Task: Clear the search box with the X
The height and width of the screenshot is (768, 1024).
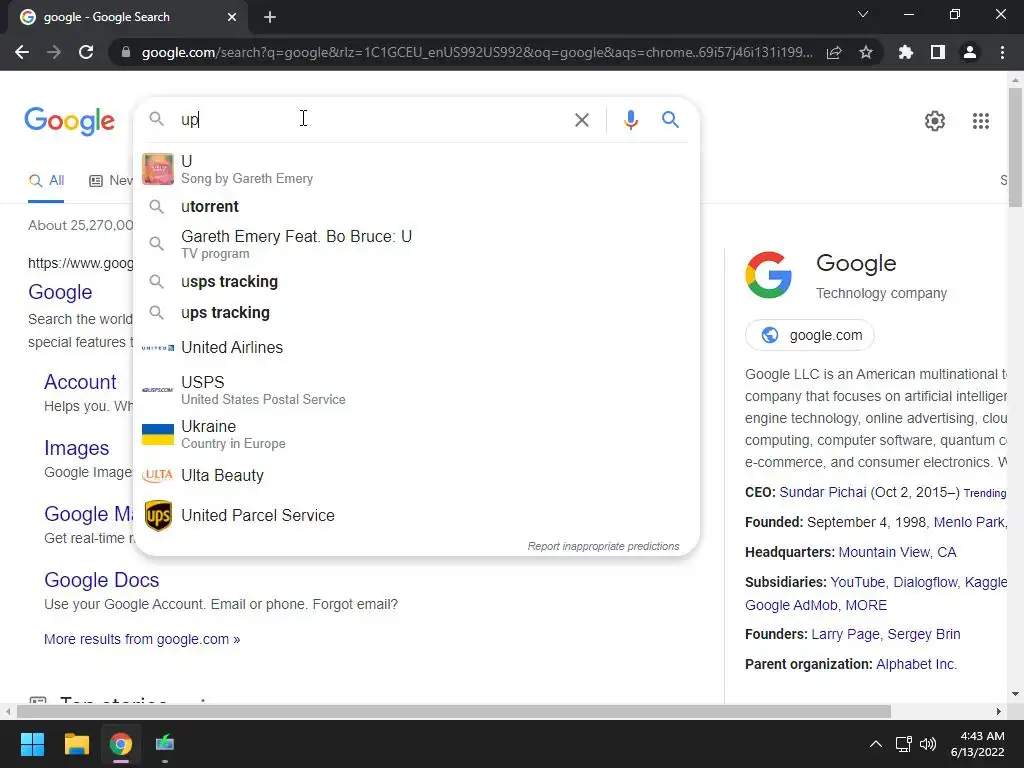Action: tap(581, 120)
